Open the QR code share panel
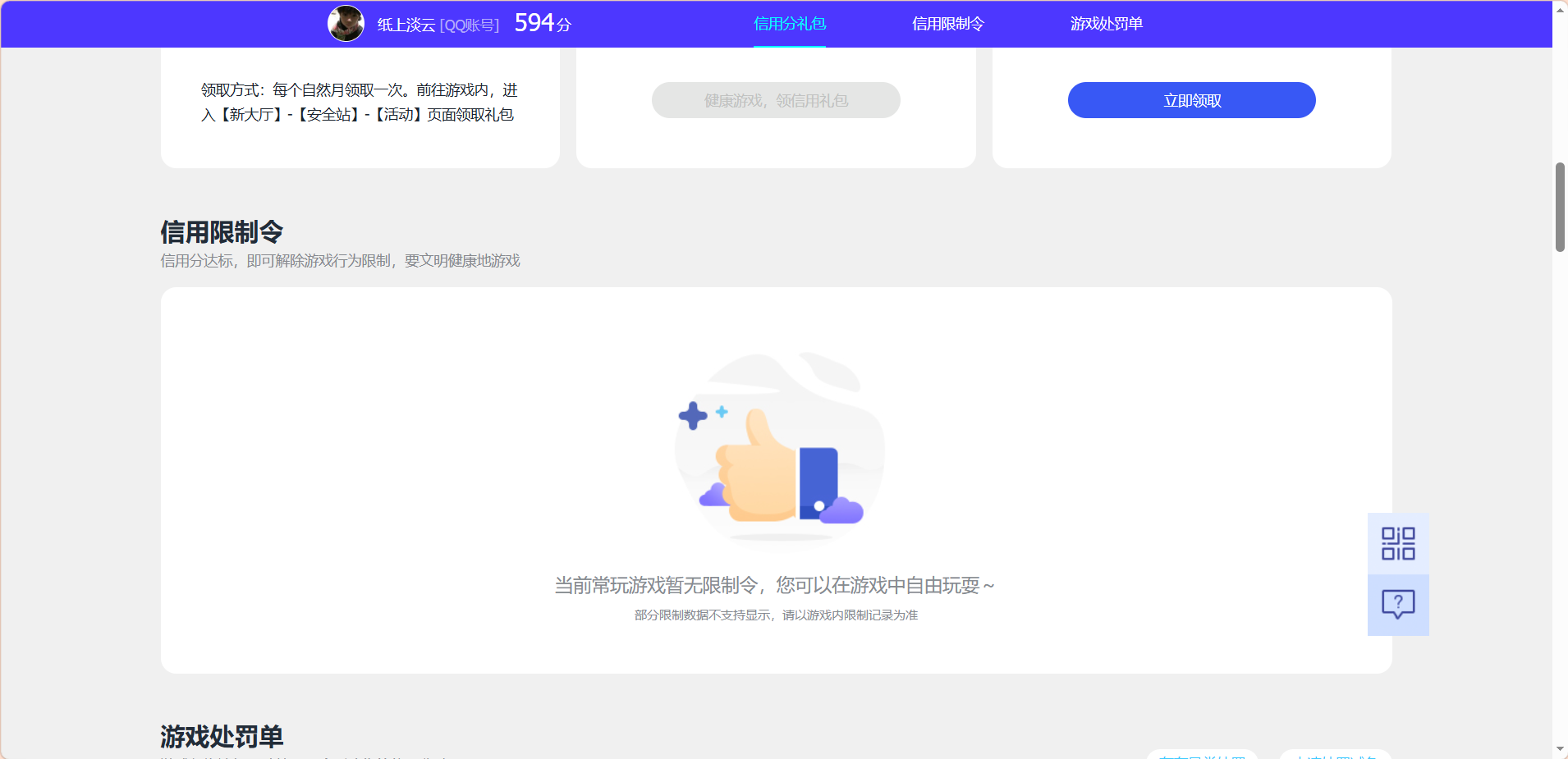1568x759 pixels. tap(1397, 542)
